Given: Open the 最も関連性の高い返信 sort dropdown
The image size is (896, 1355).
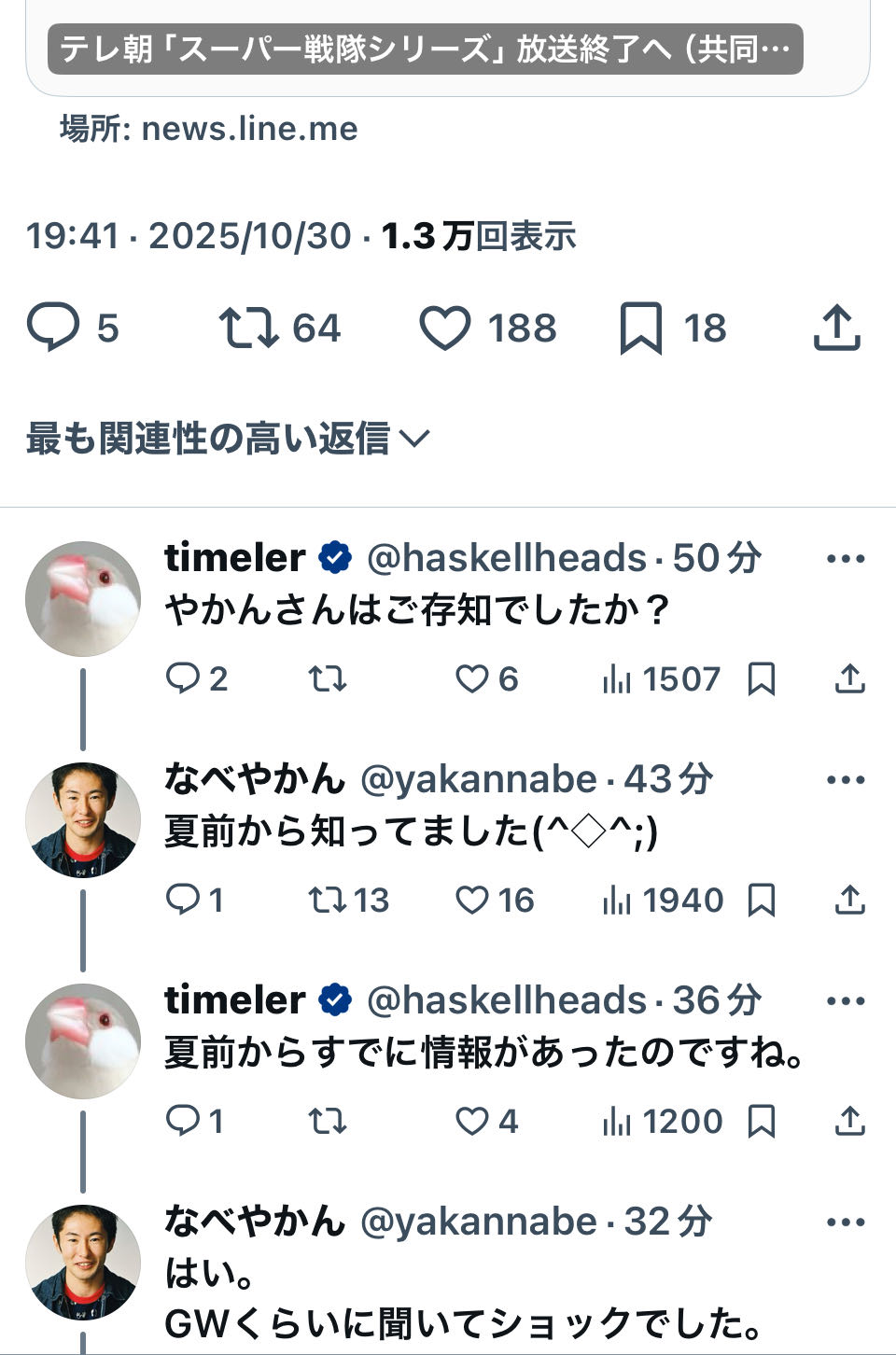Looking at the screenshot, I should click(x=227, y=438).
